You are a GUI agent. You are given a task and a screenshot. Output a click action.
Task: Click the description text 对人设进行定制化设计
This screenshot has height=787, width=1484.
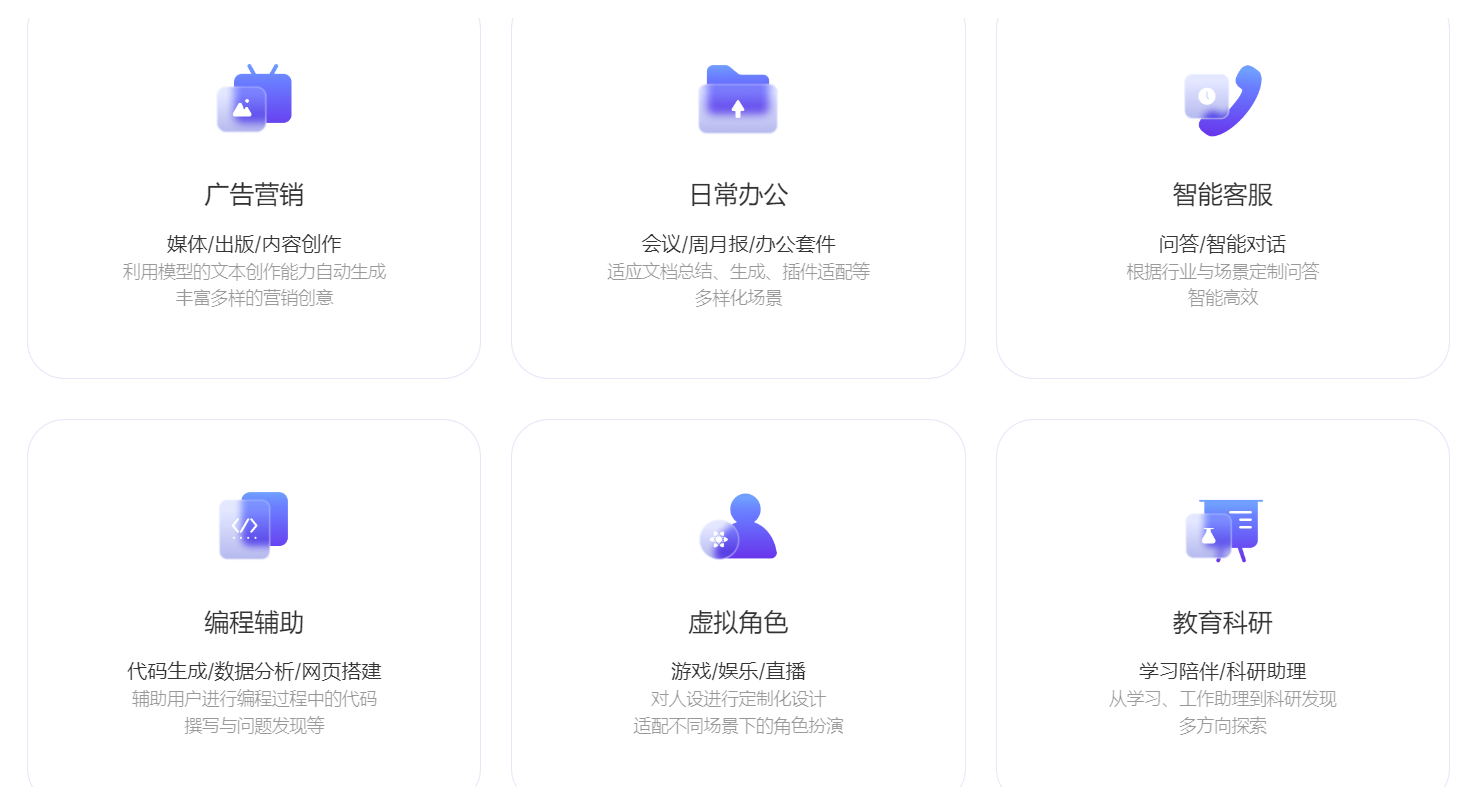click(738, 699)
